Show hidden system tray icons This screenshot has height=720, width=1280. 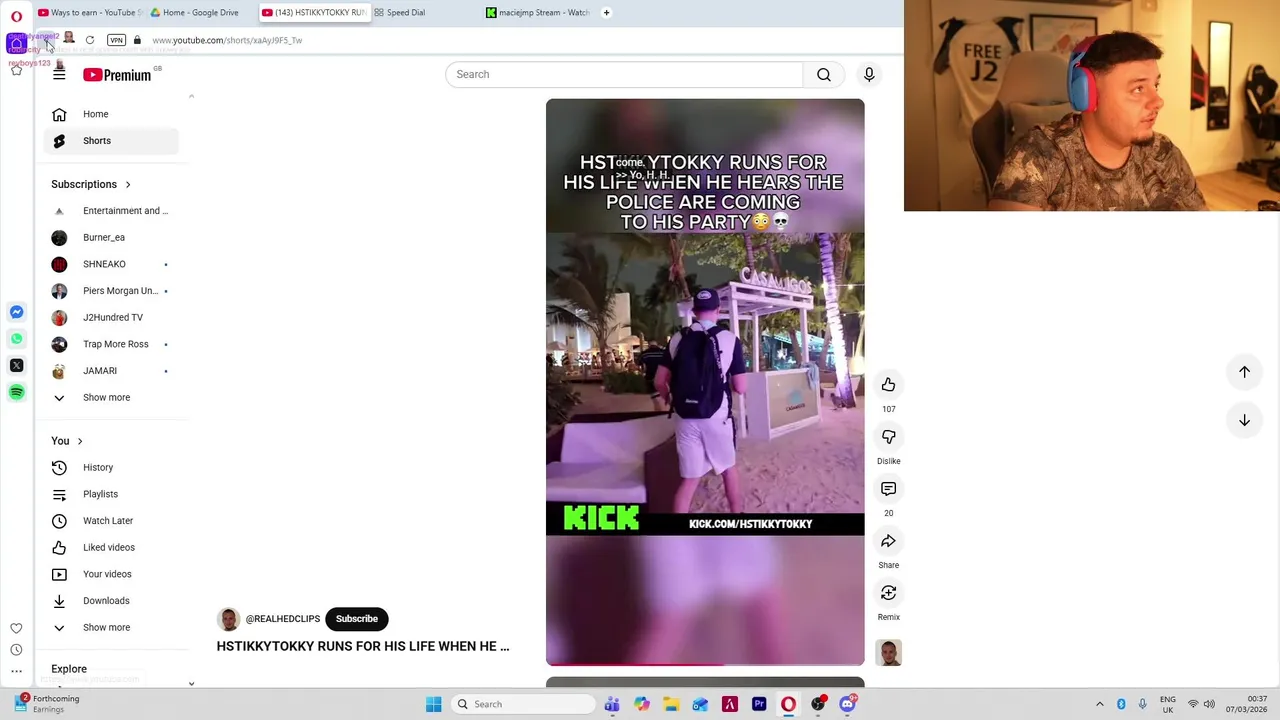click(1099, 704)
